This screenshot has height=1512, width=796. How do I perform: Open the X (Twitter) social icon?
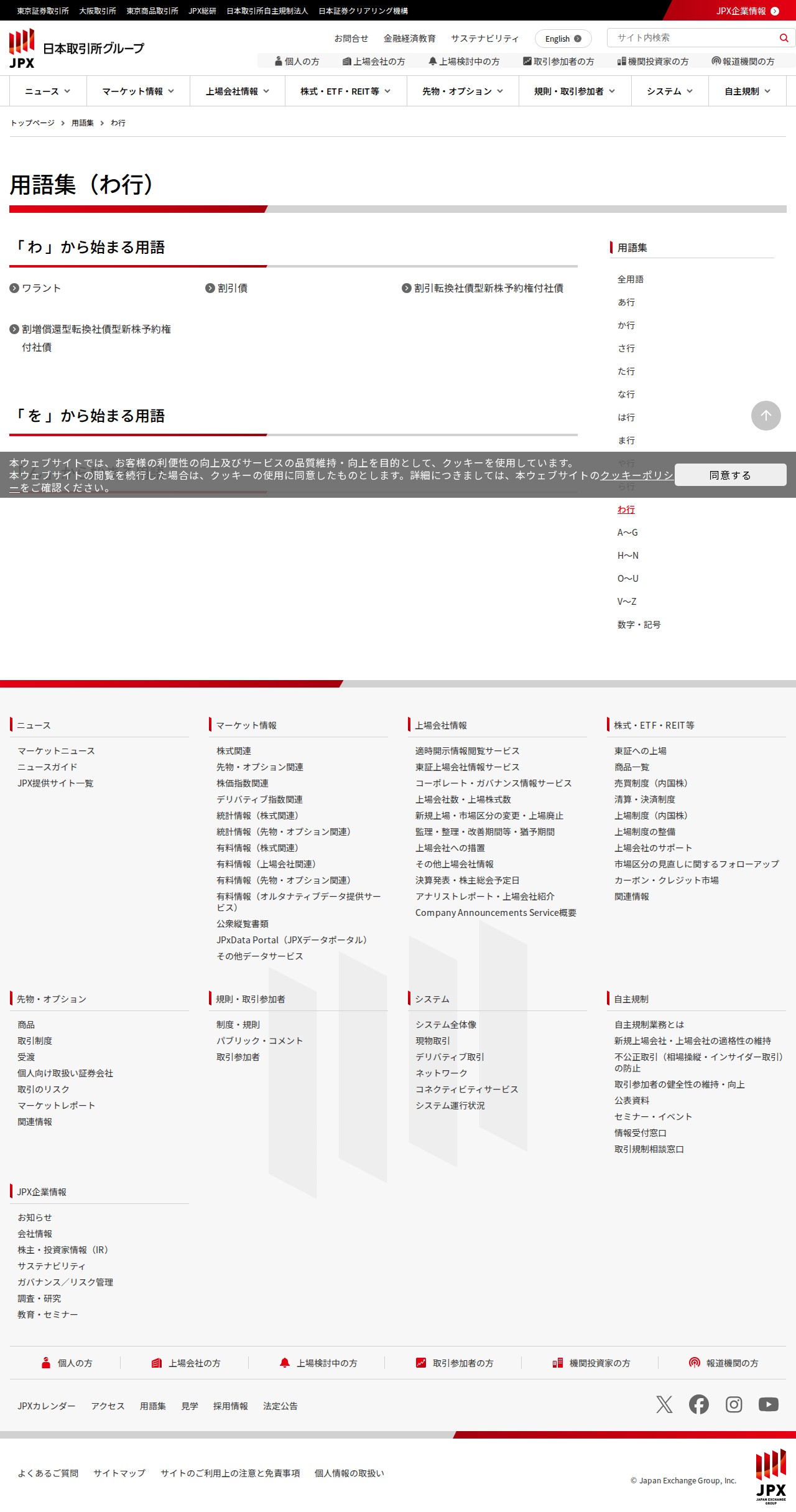tap(664, 1405)
